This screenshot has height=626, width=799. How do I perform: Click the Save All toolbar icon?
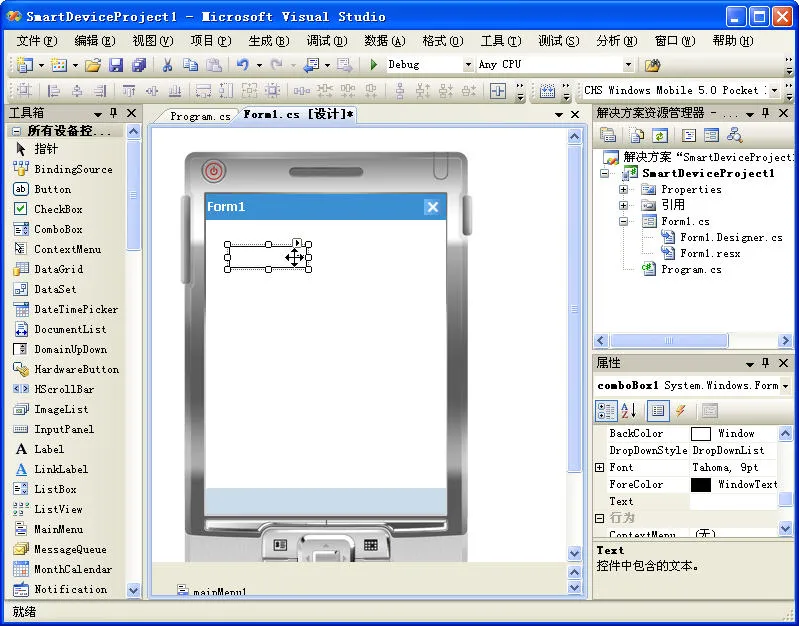tap(139, 65)
